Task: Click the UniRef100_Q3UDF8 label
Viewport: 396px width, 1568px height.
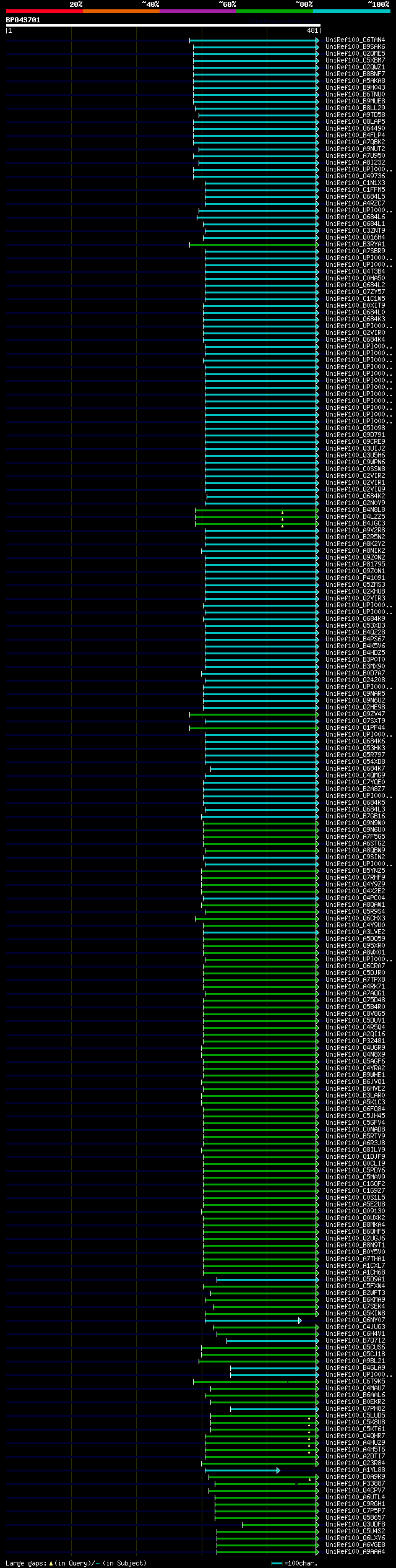Action: coord(355,1525)
